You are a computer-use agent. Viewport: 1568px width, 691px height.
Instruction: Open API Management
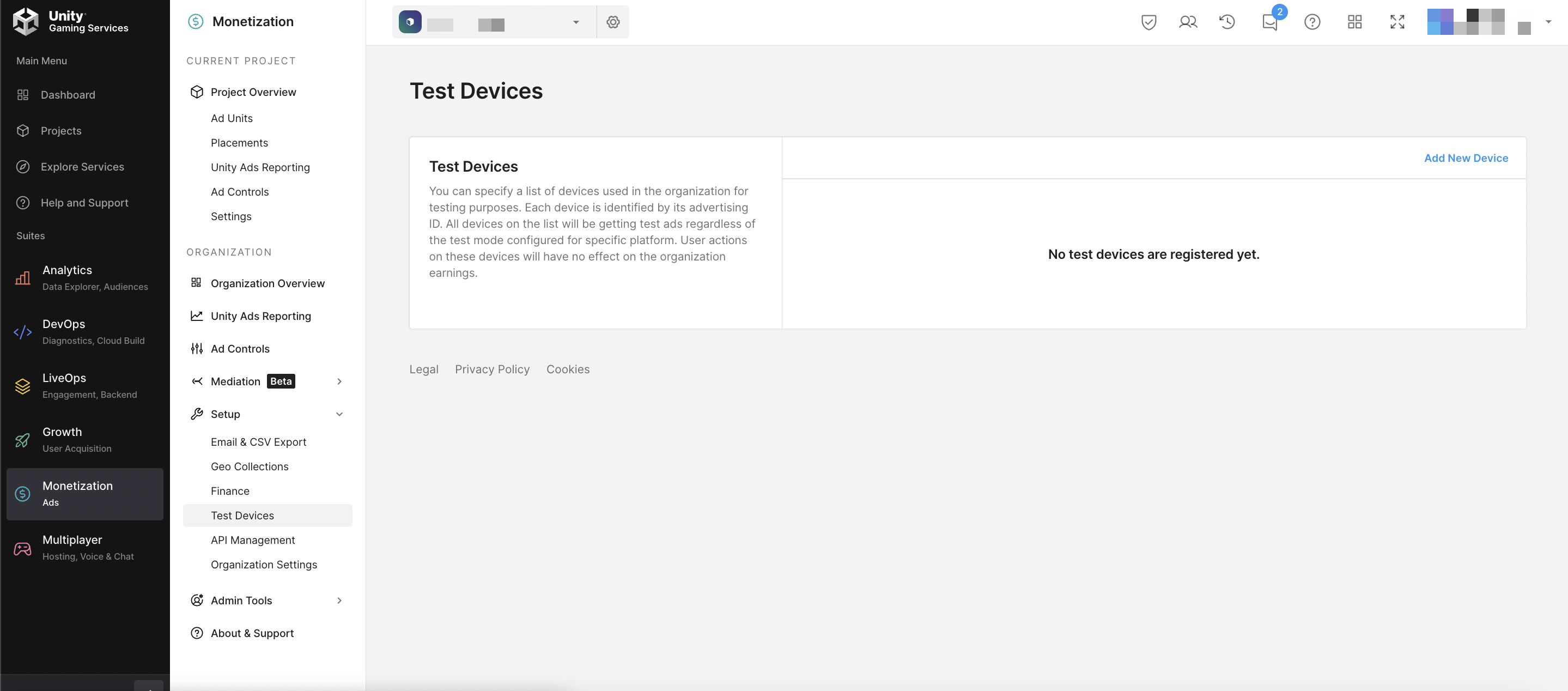pyautogui.click(x=253, y=540)
